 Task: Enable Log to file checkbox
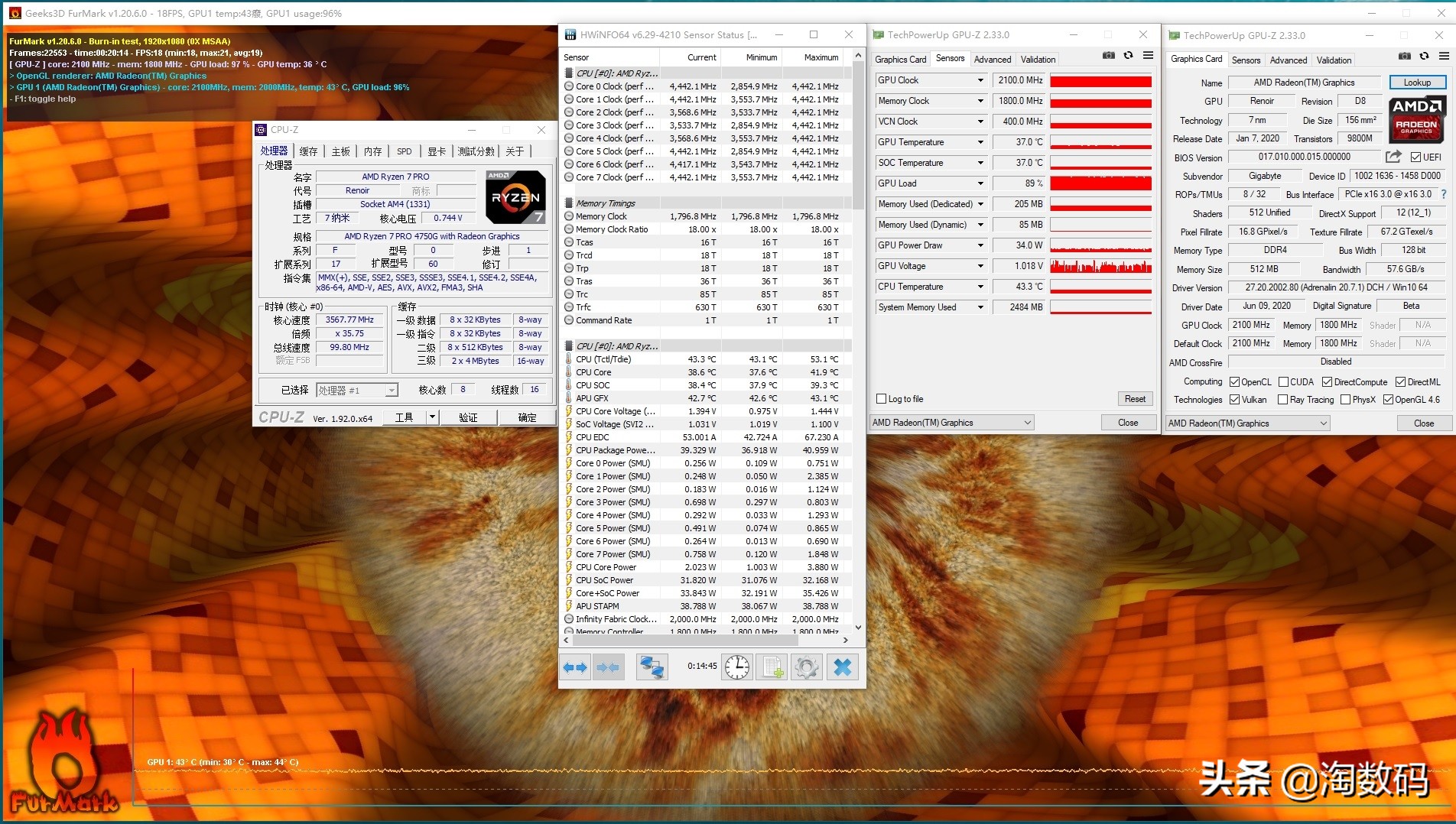(x=881, y=399)
